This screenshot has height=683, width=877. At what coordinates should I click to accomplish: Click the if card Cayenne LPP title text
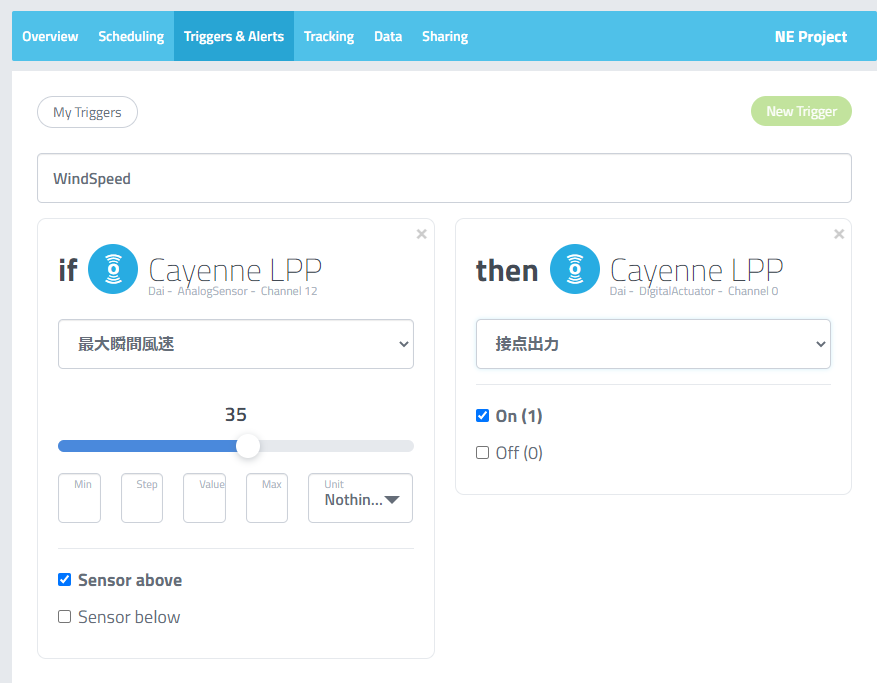coord(235,271)
